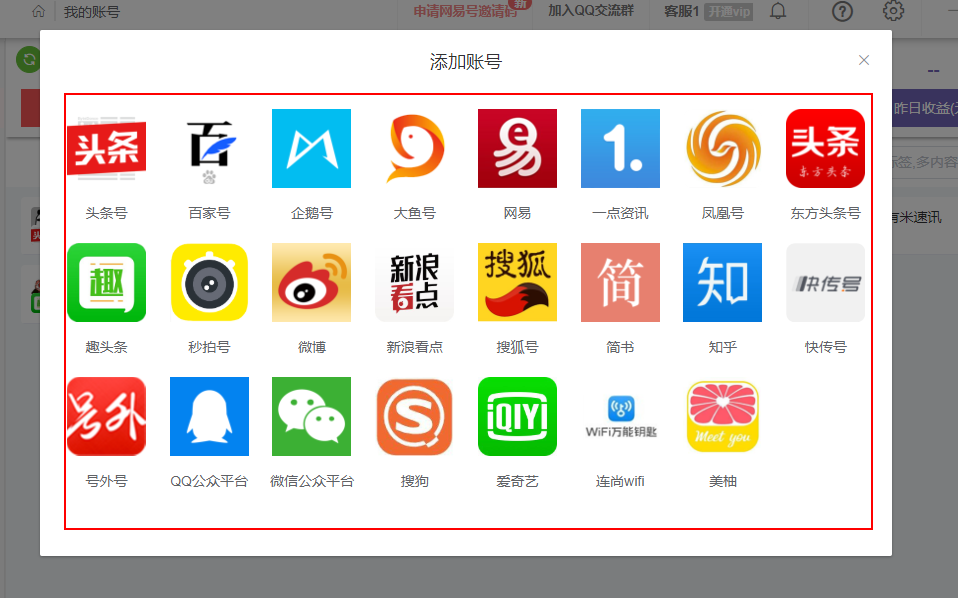This screenshot has width=958, height=598.
Task: Select the 大鱼号 icon
Action: (414, 149)
